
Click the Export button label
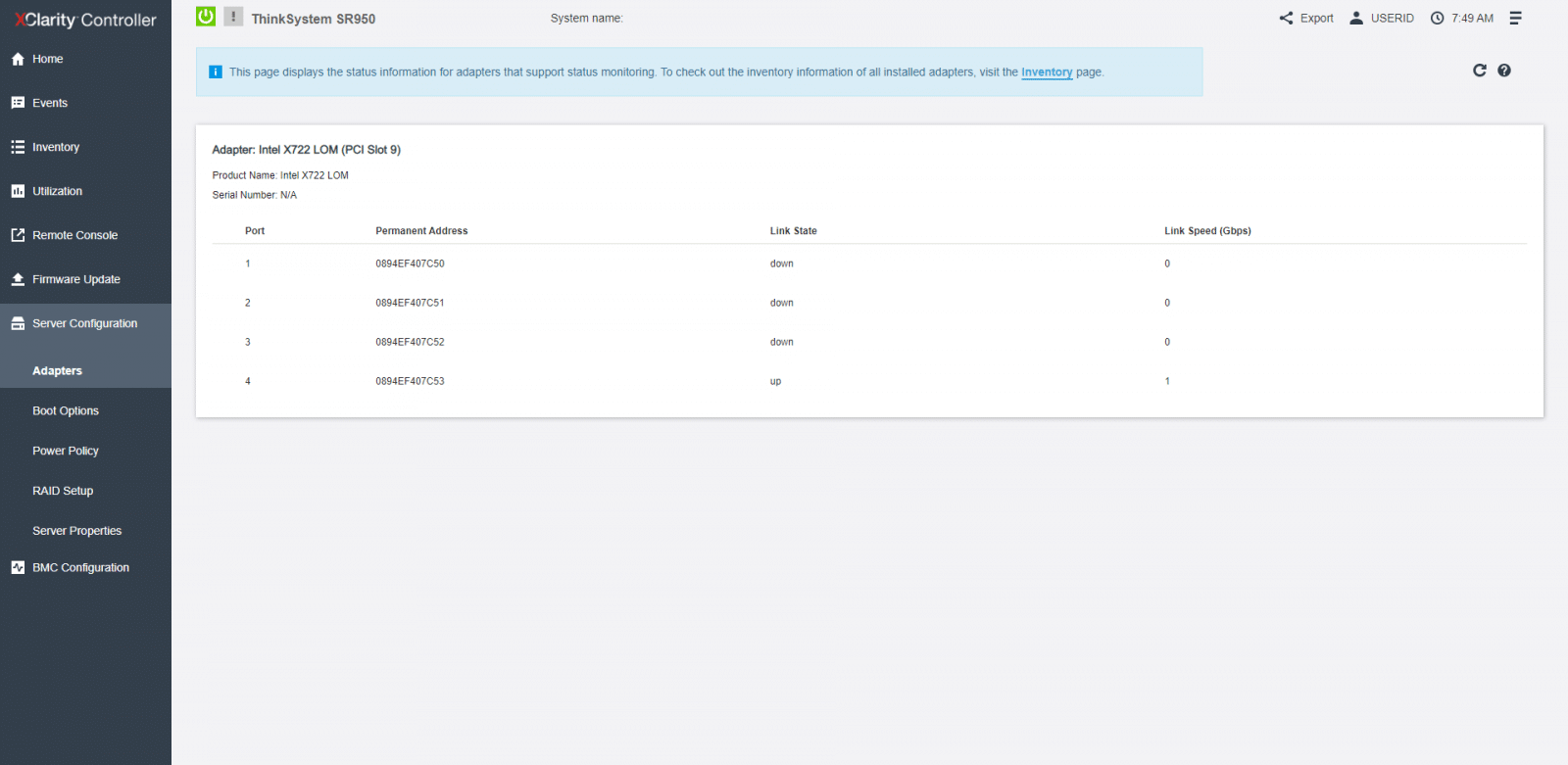[x=1317, y=19]
